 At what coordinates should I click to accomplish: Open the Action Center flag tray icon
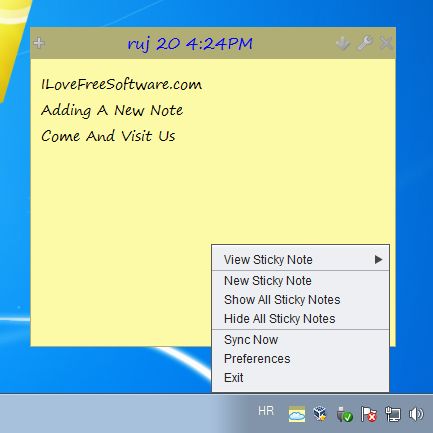pos(369,414)
